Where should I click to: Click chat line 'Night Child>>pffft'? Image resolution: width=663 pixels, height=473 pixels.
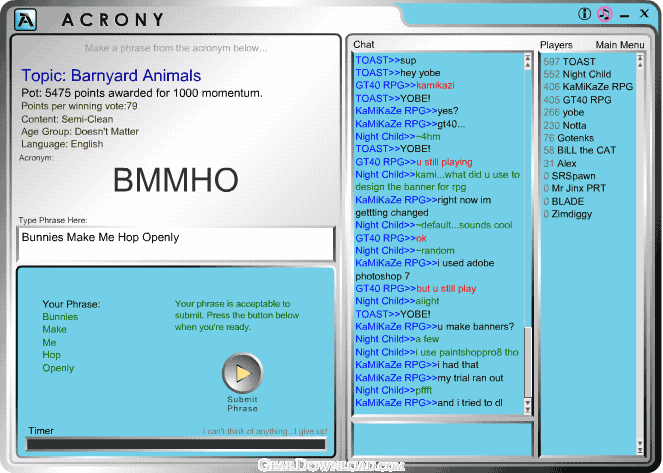pyautogui.click(x=394, y=390)
